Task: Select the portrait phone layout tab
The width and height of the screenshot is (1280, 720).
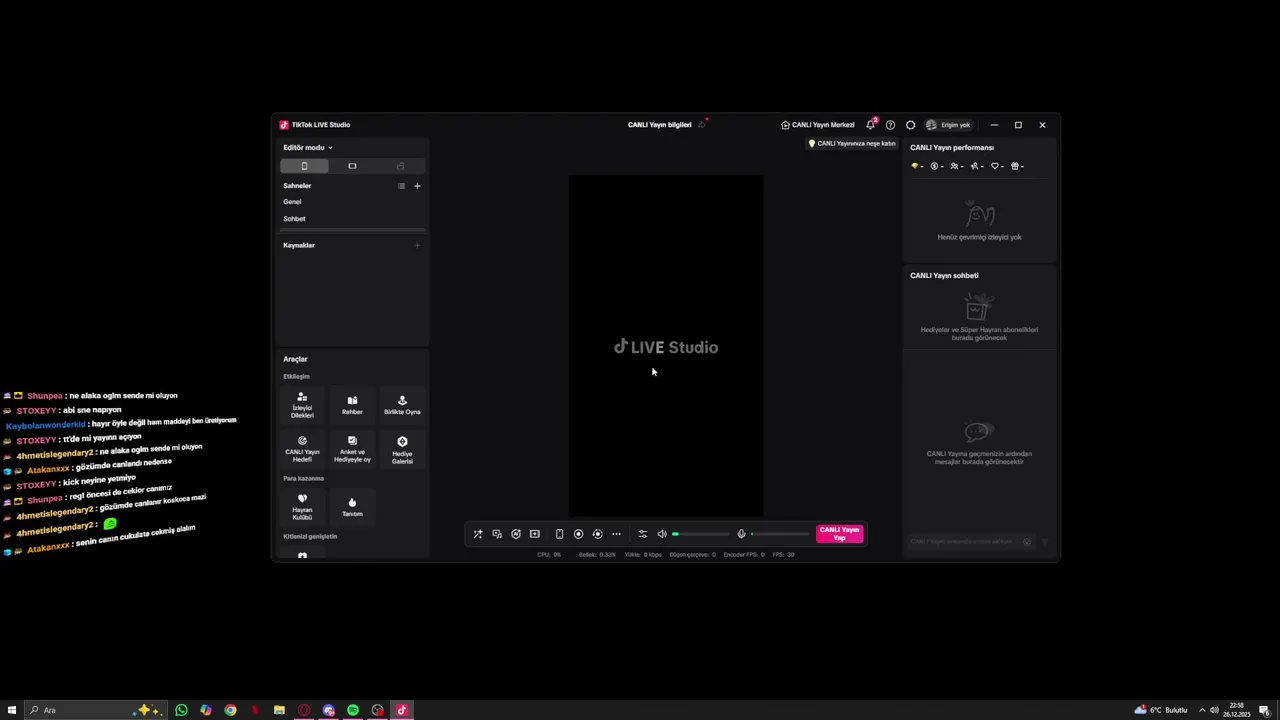Action: tap(304, 166)
